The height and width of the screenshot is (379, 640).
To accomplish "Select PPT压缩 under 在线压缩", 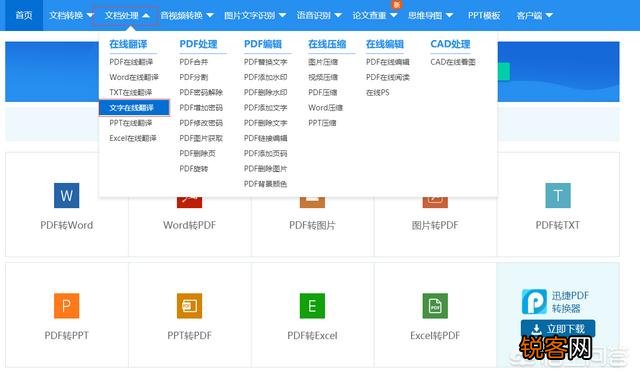I will (x=322, y=123).
